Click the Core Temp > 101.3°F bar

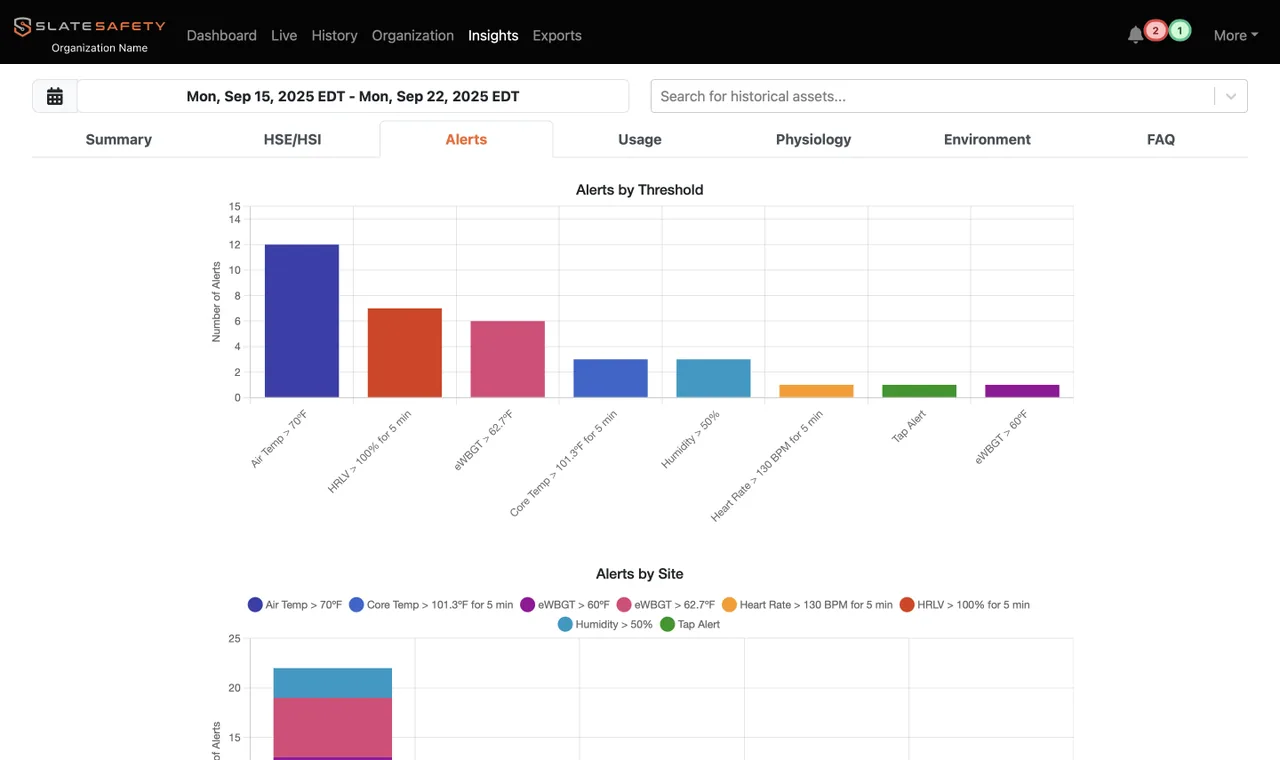click(x=610, y=378)
